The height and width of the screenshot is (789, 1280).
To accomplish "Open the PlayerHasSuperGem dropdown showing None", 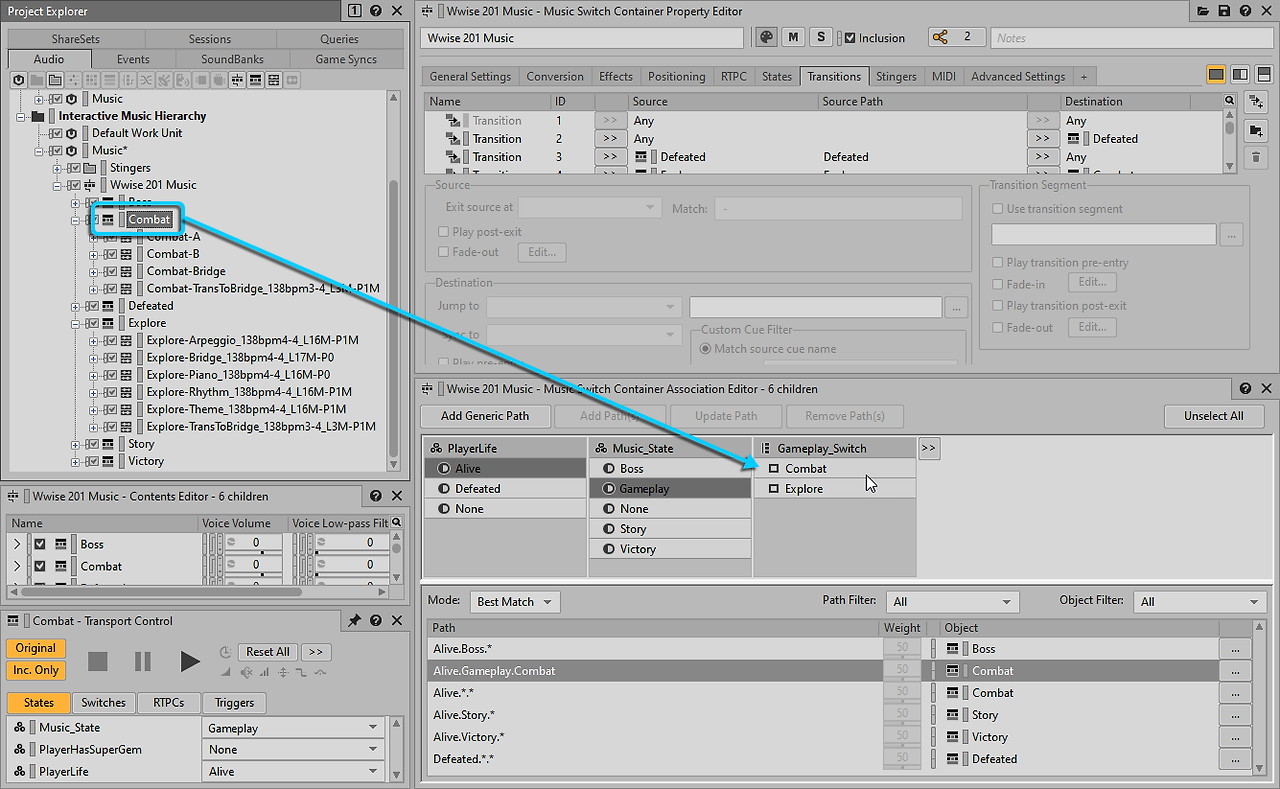I will click(x=293, y=750).
